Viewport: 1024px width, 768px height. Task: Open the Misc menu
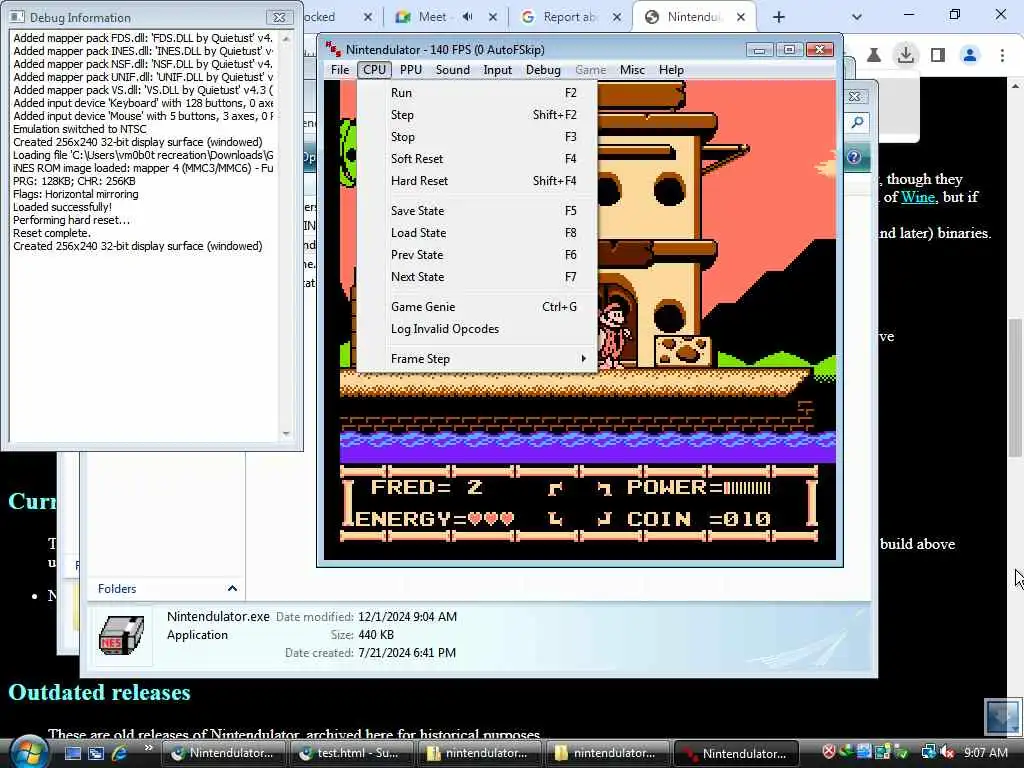(632, 70)
